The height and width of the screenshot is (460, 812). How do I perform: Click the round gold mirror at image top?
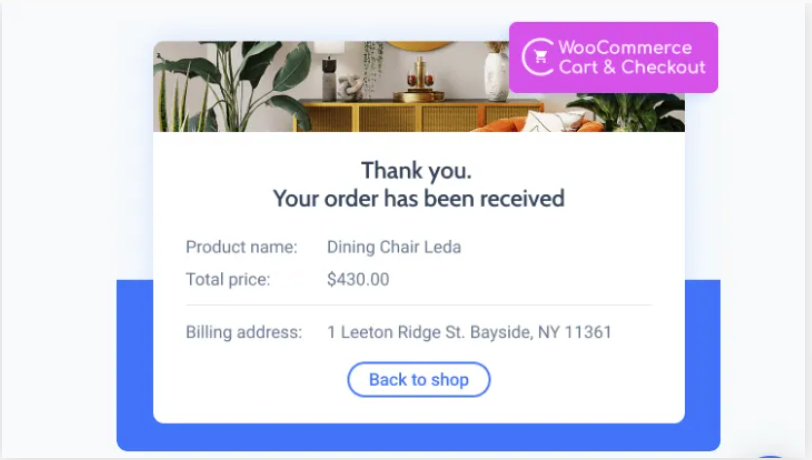tap(418, 46)
